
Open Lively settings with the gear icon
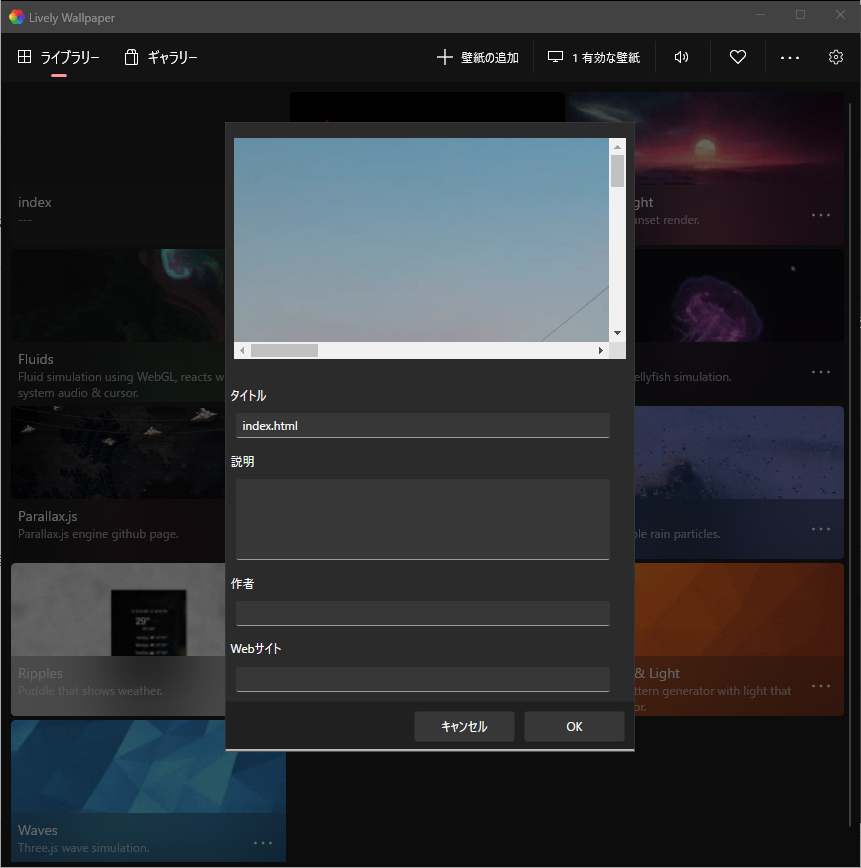[x=836, y=57]
